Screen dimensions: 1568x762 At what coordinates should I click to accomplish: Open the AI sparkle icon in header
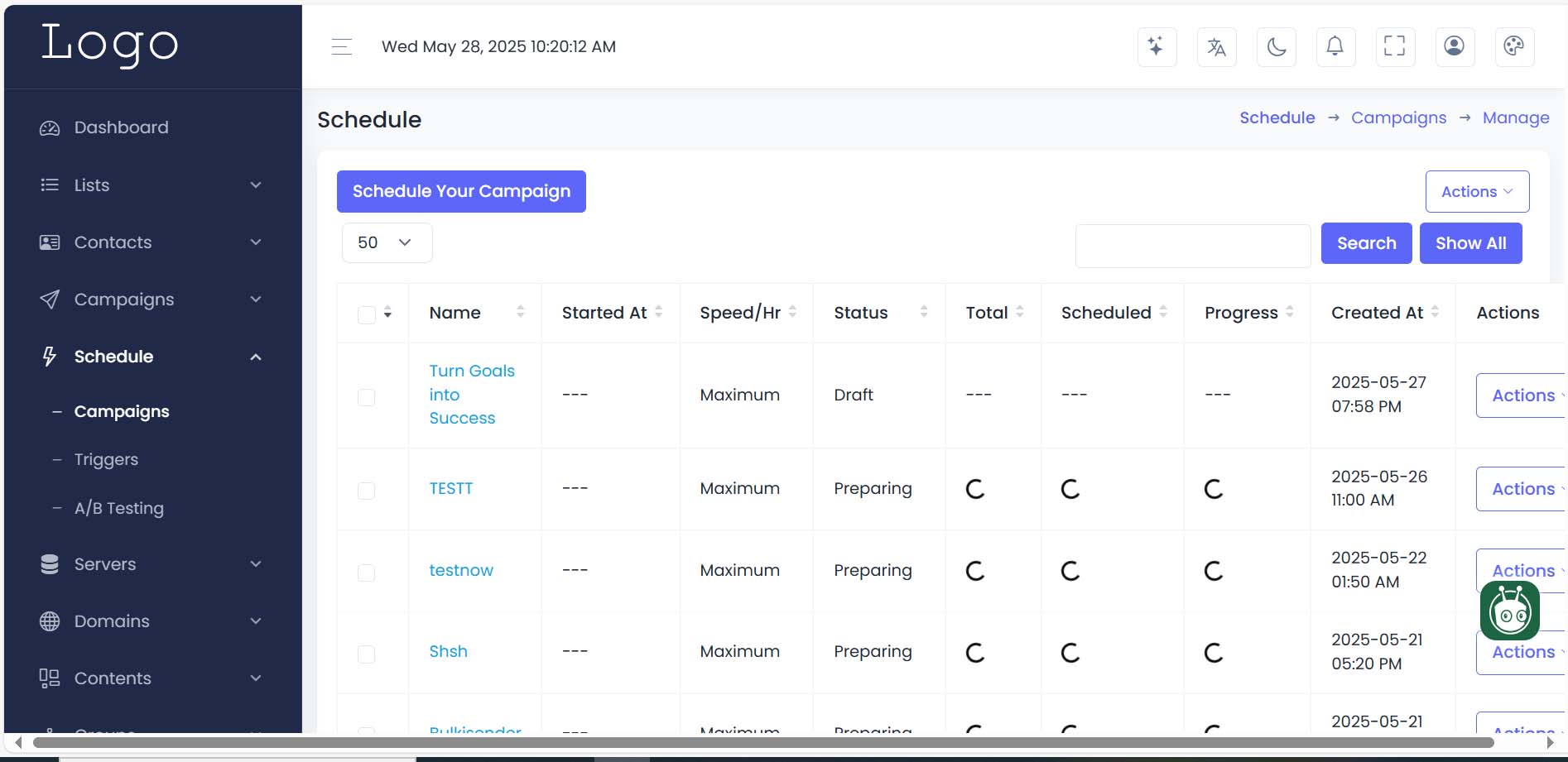1157,46
